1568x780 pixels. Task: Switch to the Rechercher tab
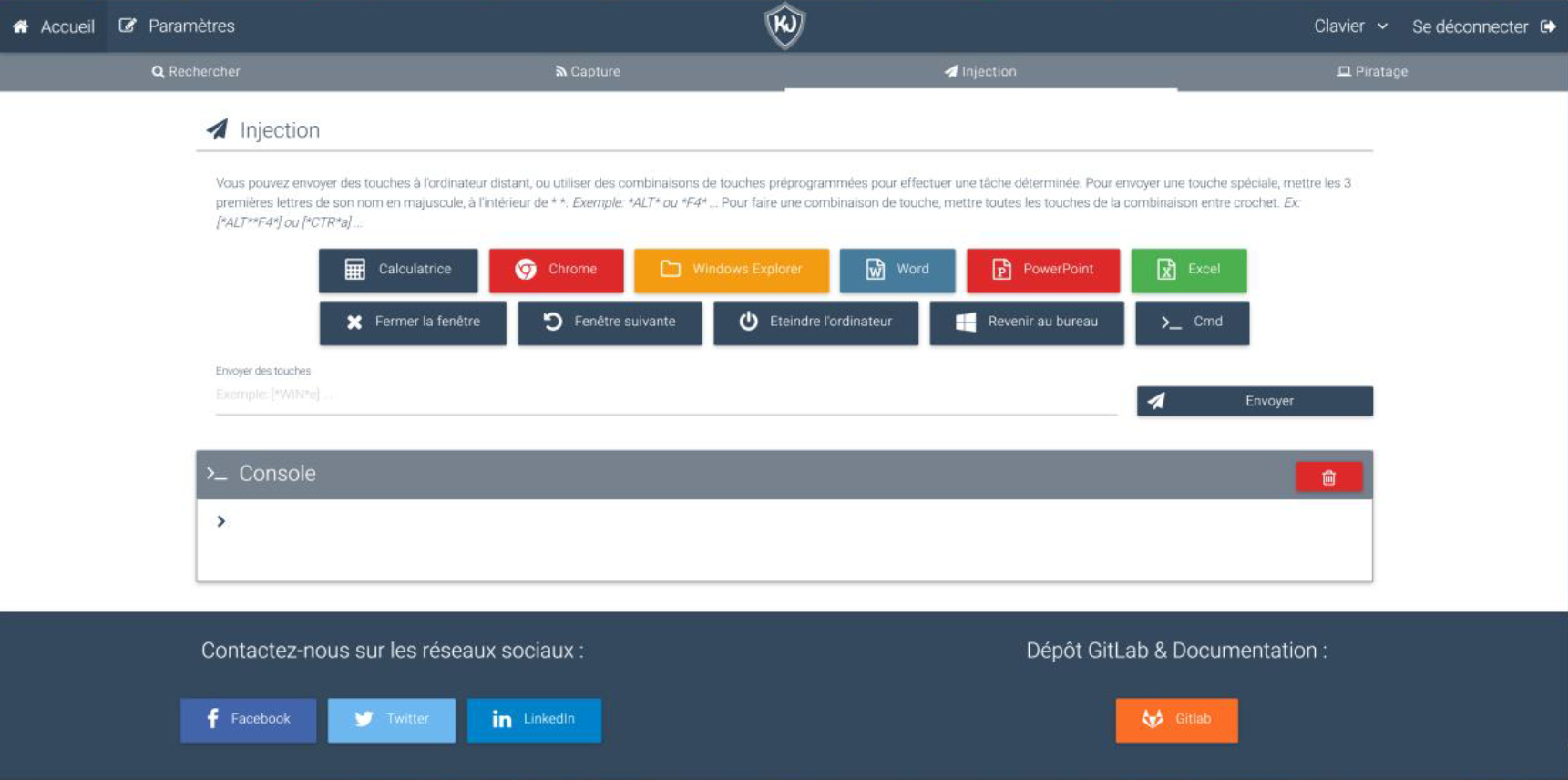(196, 71)
